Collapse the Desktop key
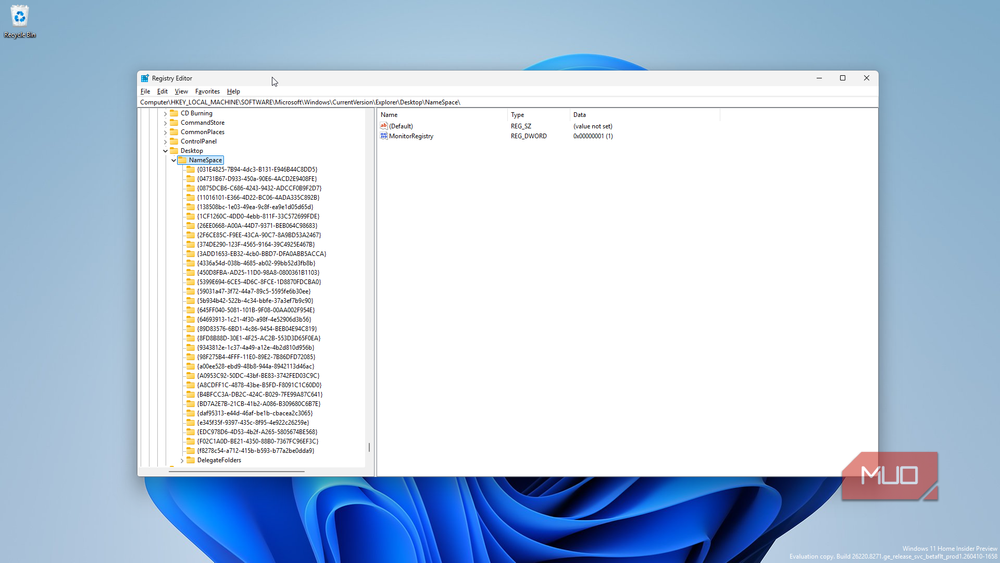 (165, 151)
